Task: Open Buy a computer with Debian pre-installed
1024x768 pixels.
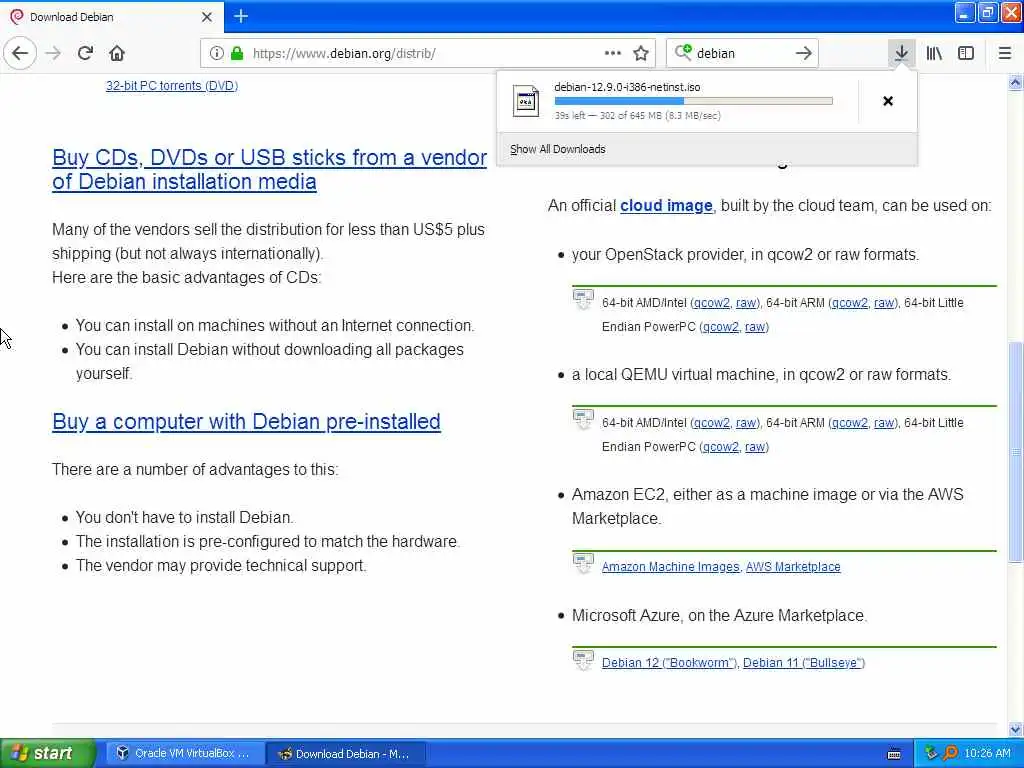Action: point(246,422)
